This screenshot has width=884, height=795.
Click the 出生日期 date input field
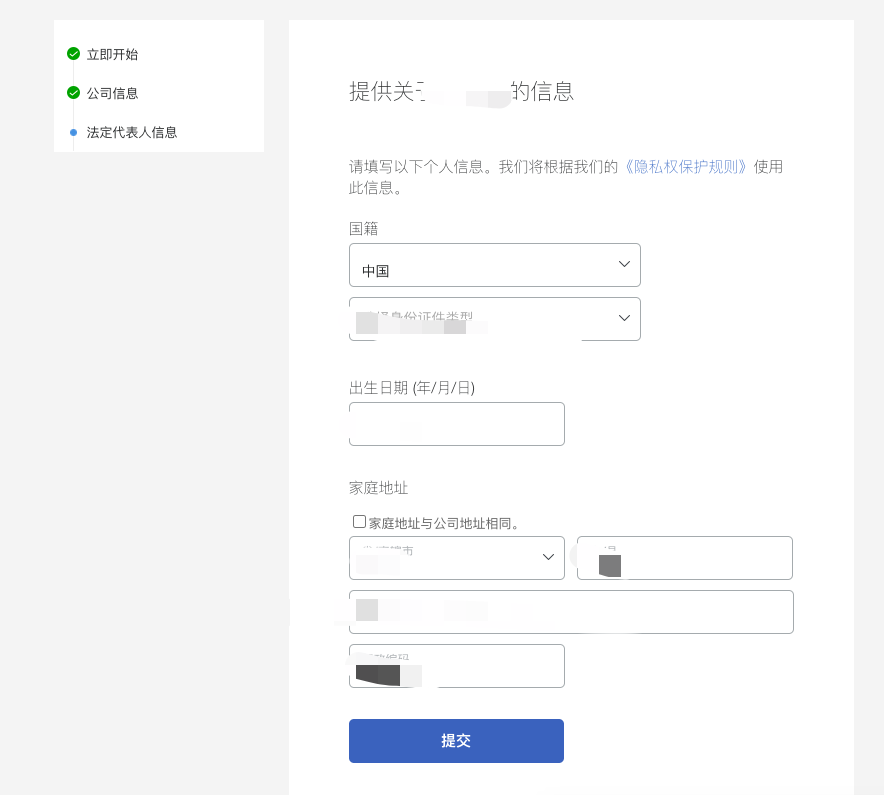456,423
